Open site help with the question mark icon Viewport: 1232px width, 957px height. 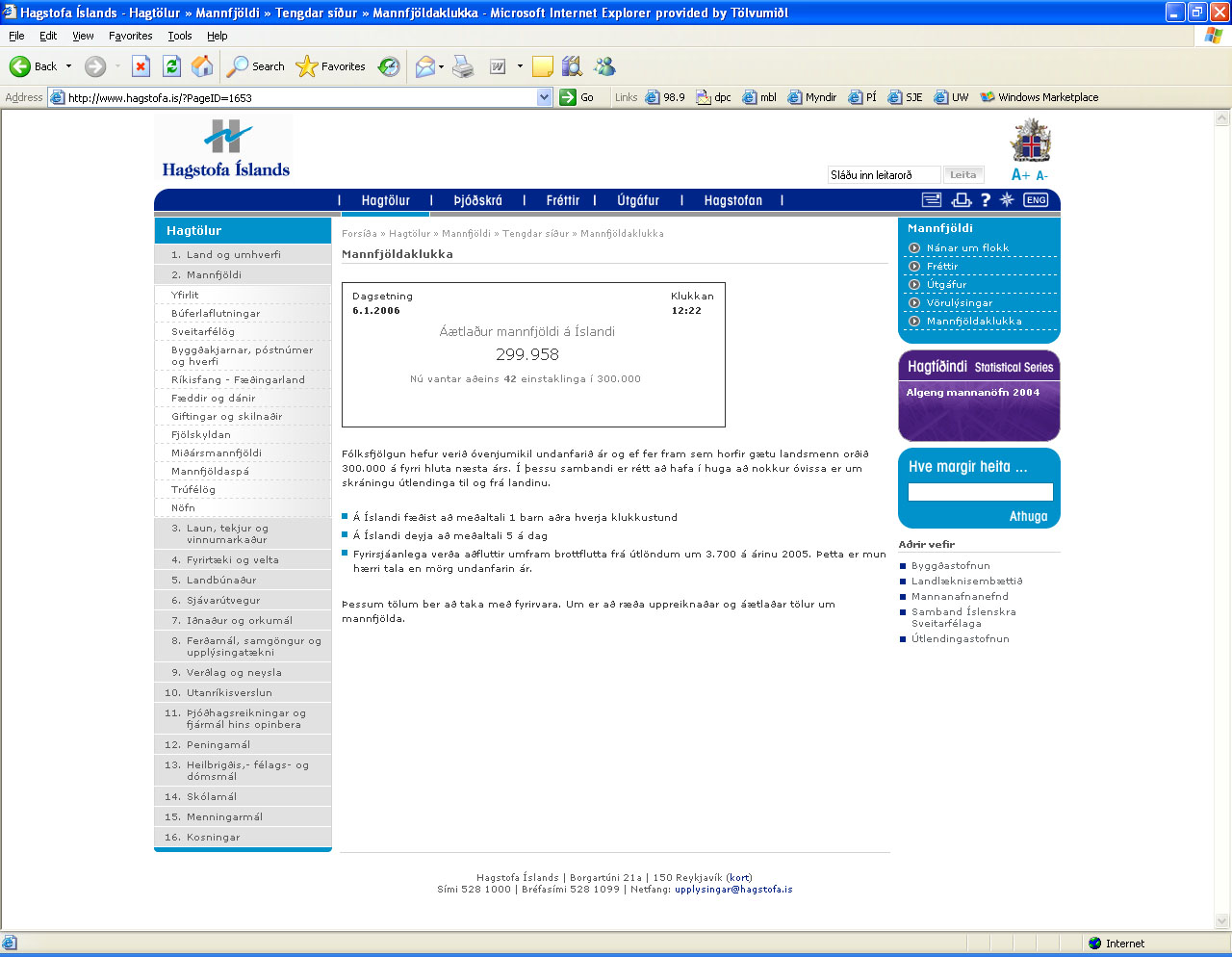985,200
